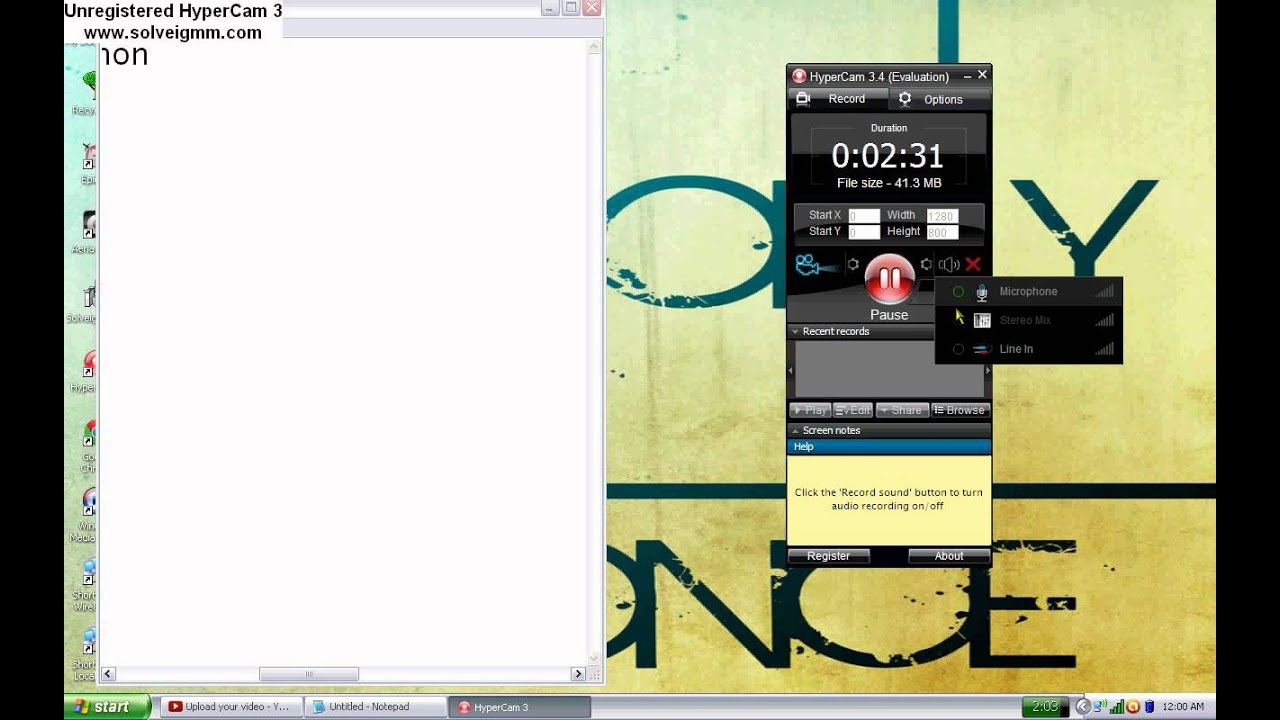Click the 0:02:31 duration display
Image resolution: width=1280 pixels, height=720 pixels.
pos(888,156)
